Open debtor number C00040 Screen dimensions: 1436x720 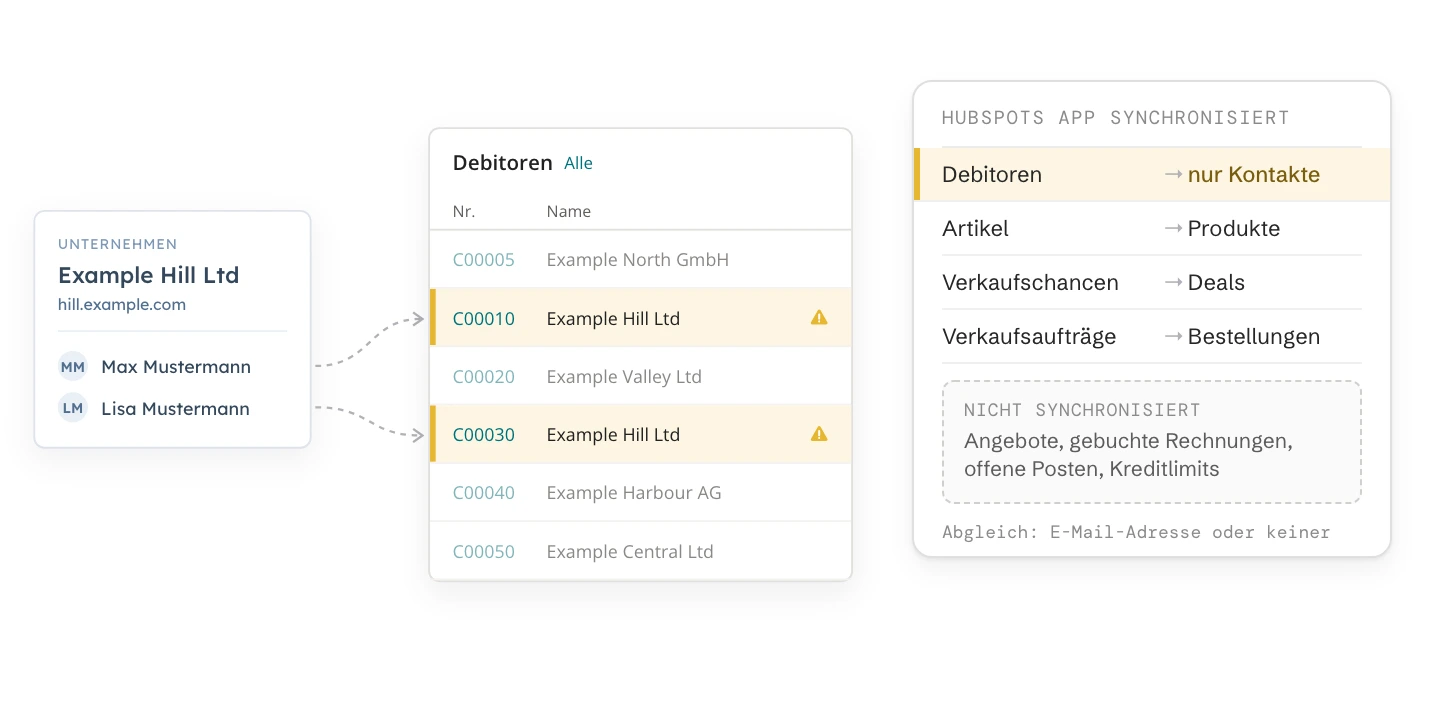point(484,493)
